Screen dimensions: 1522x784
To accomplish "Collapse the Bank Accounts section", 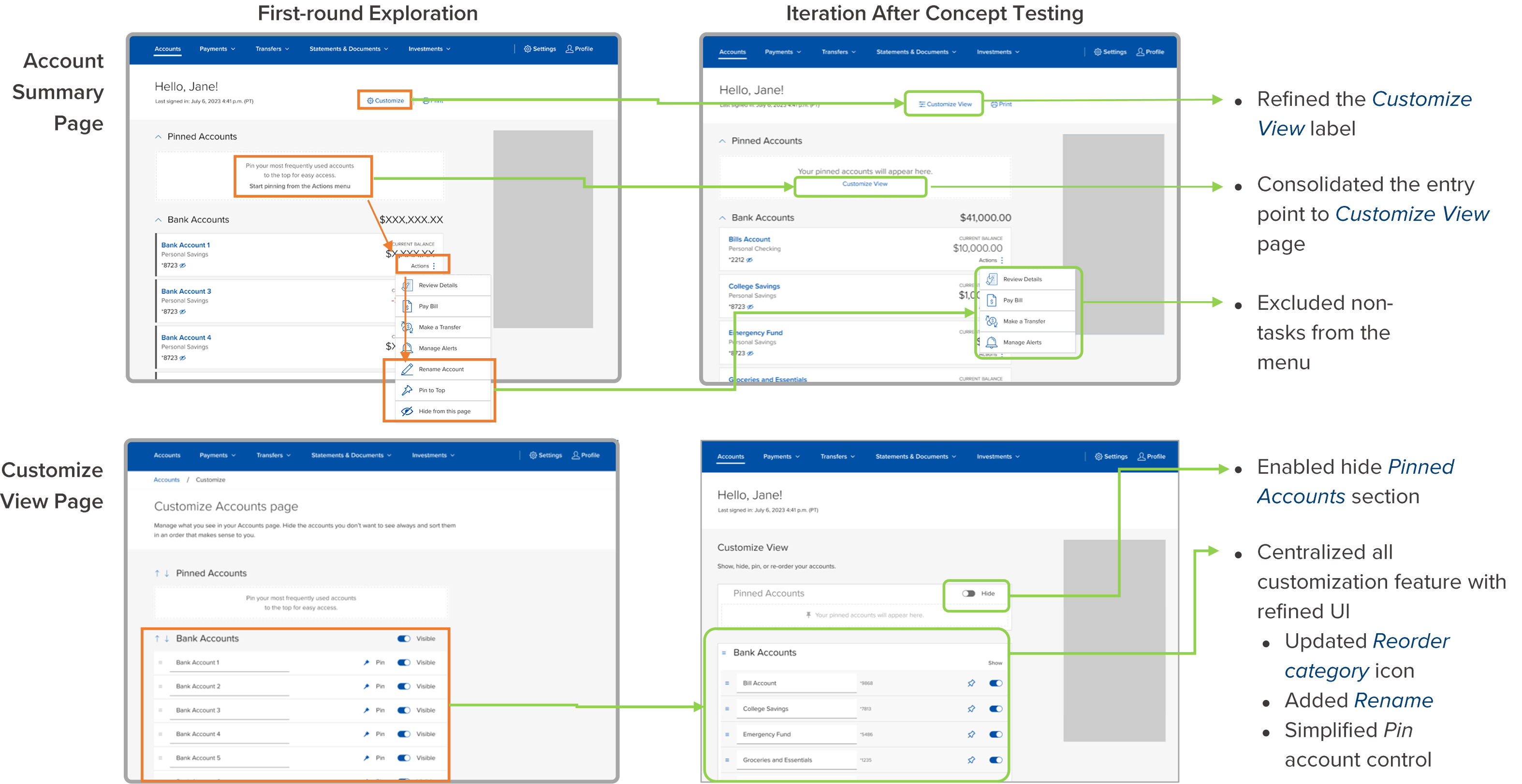I will (x=159, y=219).
